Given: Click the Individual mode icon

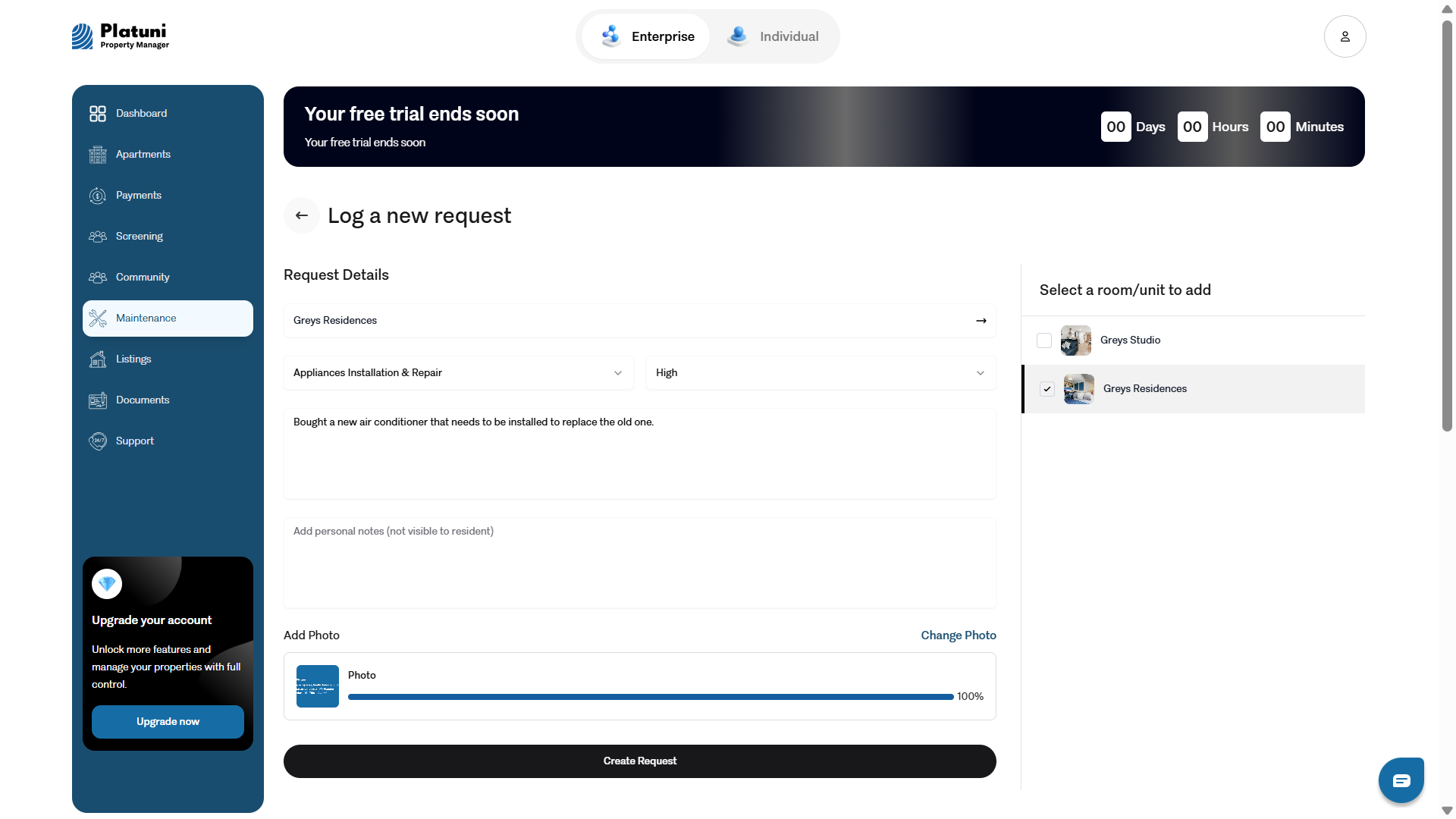Looking at the screenshot, I should (x=738, y=36).
